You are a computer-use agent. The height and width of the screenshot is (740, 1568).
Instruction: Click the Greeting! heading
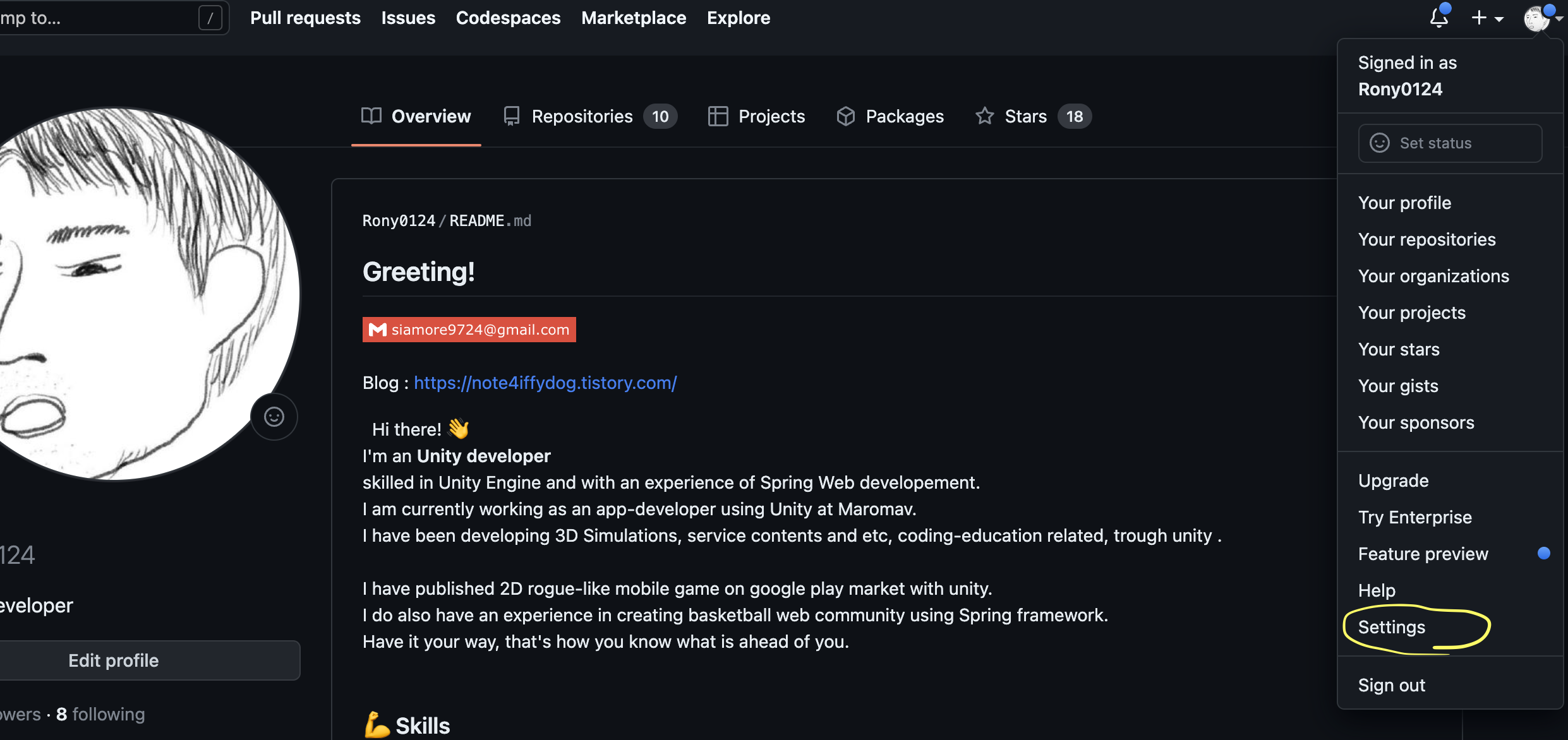point(419,272)
